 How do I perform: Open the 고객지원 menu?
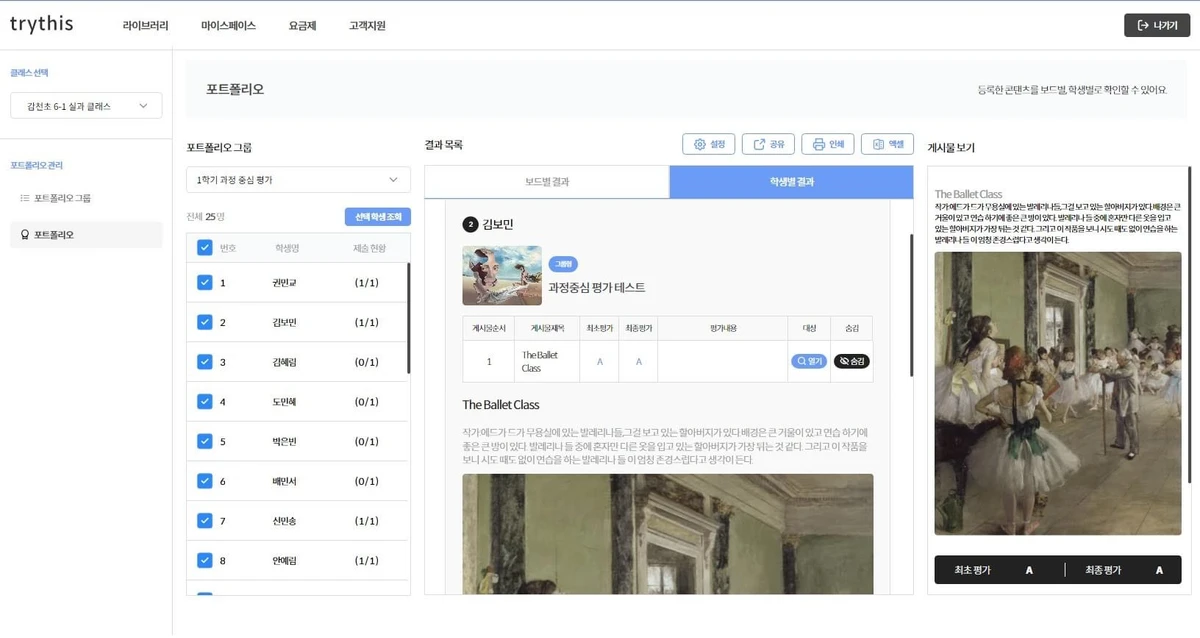pyautogui.click(x=367, y=26)
